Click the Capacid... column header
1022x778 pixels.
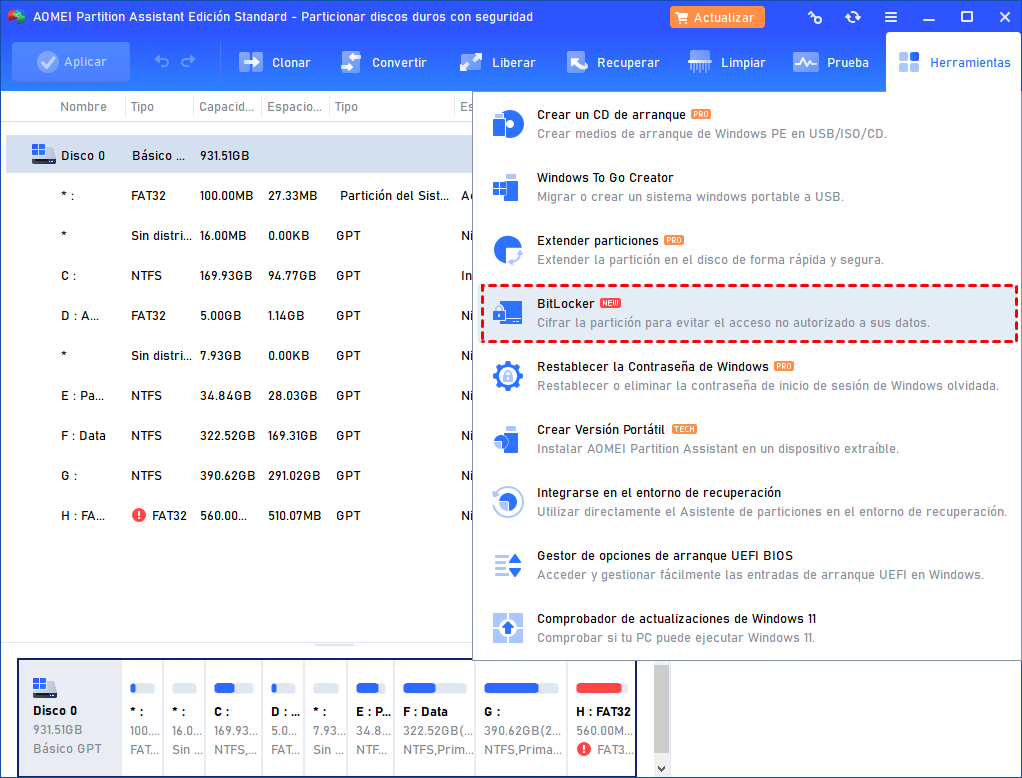[x=226, y=107]
